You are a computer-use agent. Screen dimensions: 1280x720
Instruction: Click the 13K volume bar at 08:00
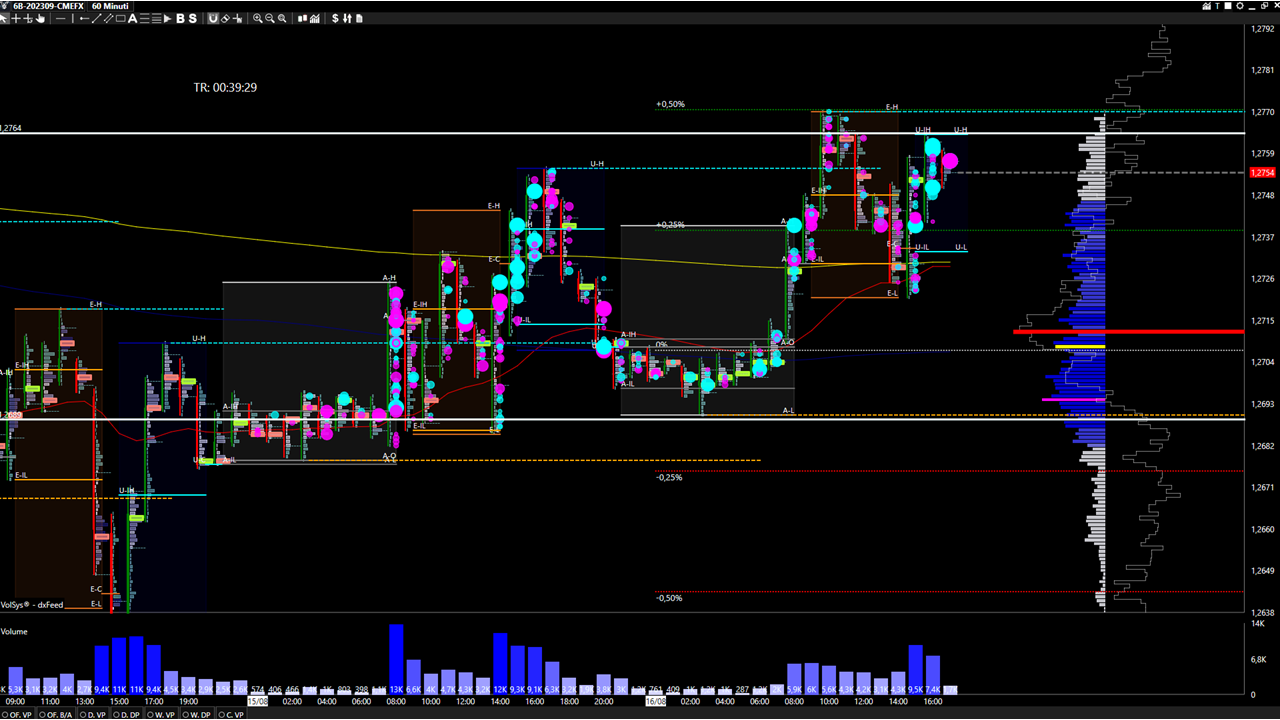click(396, 658)
